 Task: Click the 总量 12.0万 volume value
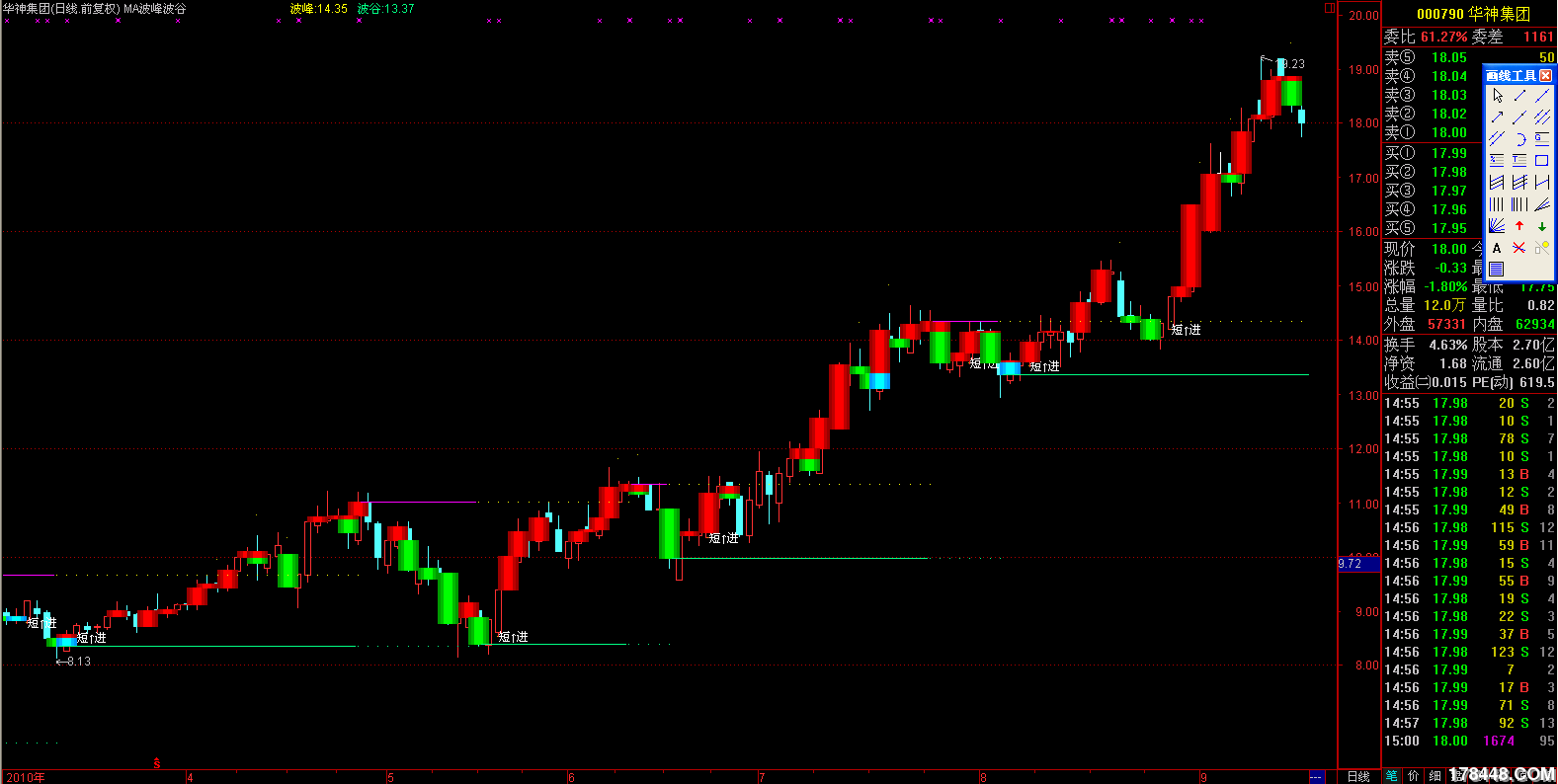1444,305
